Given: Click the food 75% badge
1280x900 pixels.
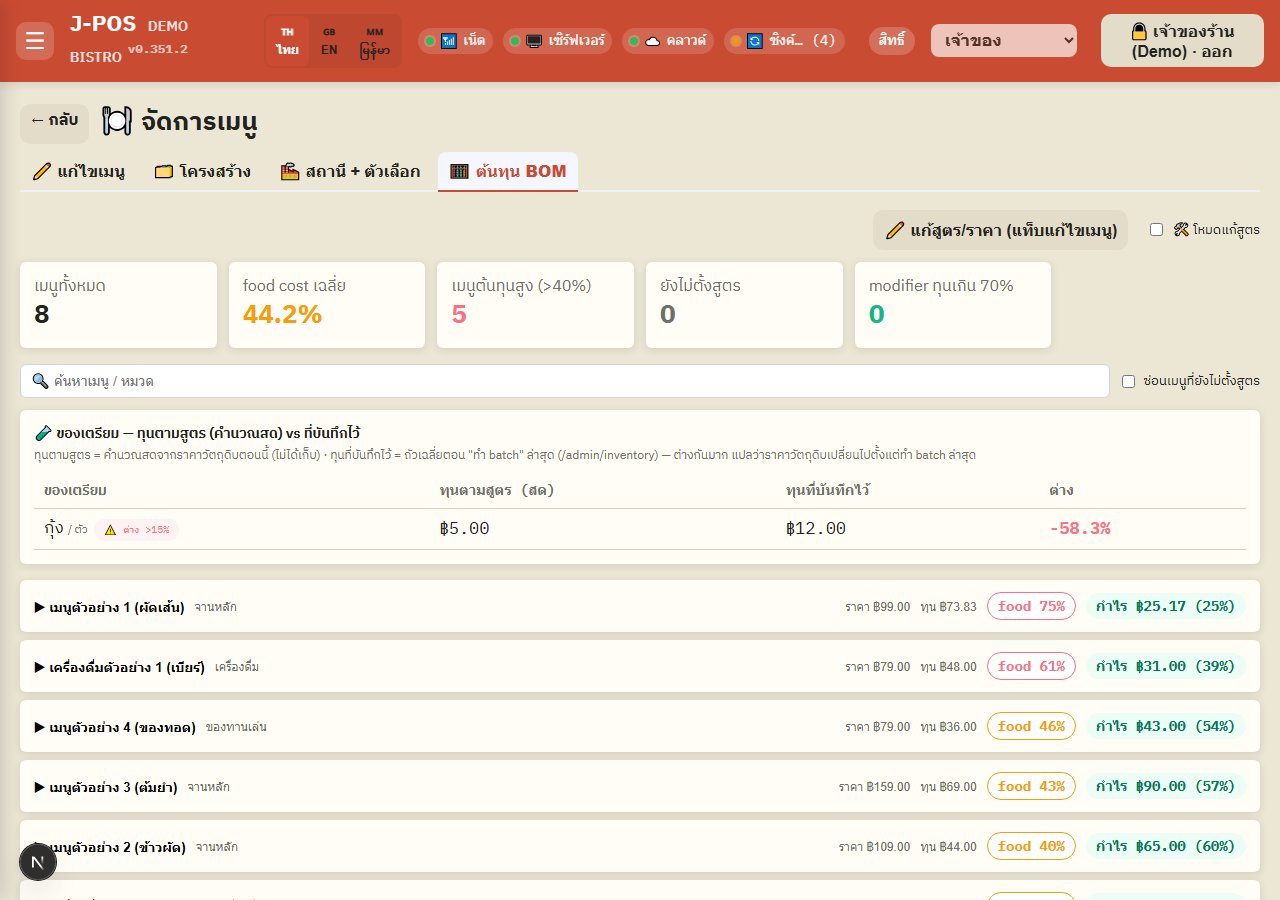Looking at the screenshot, I should [1031, 606].
